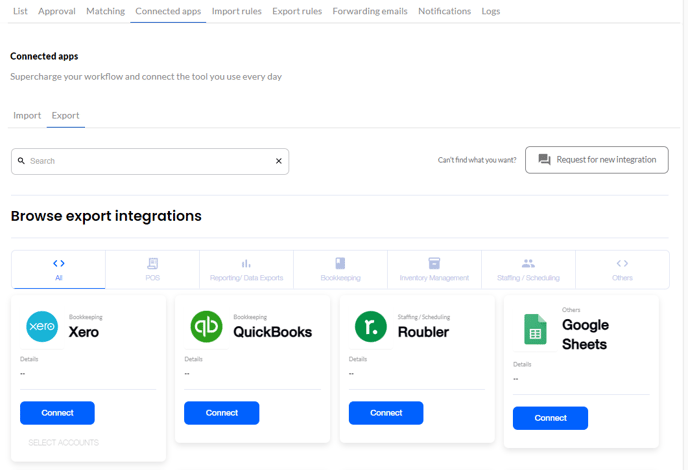
Task: Open the Forwarding emails tab
Action: [370, 11]
